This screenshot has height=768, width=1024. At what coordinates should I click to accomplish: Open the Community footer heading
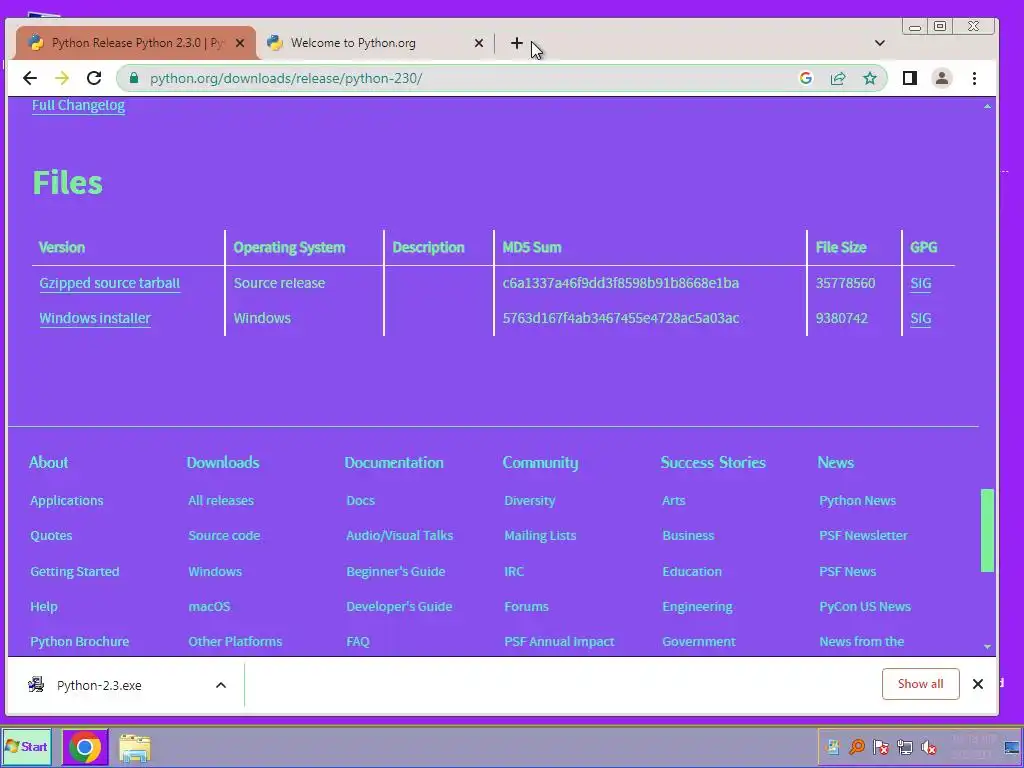point(541,462)
